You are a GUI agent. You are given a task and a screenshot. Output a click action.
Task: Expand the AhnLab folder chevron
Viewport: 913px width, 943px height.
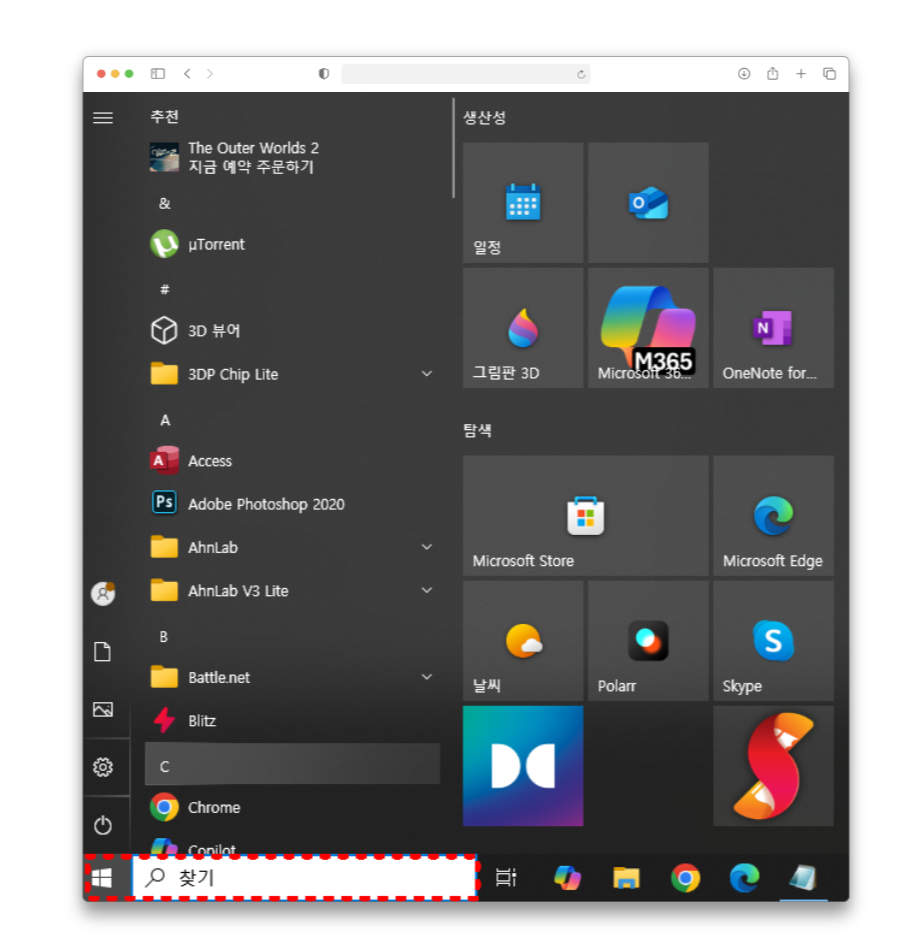pos(426,547)
